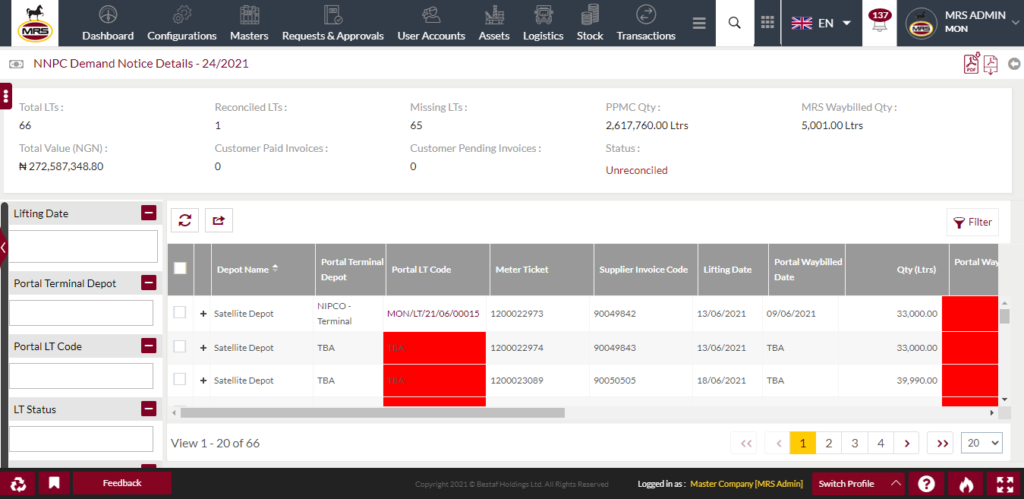Click the horizontal grid scrollbar
Image resolution: width=1024 pixels, height=499 pixels.
(x=372, y=413)
